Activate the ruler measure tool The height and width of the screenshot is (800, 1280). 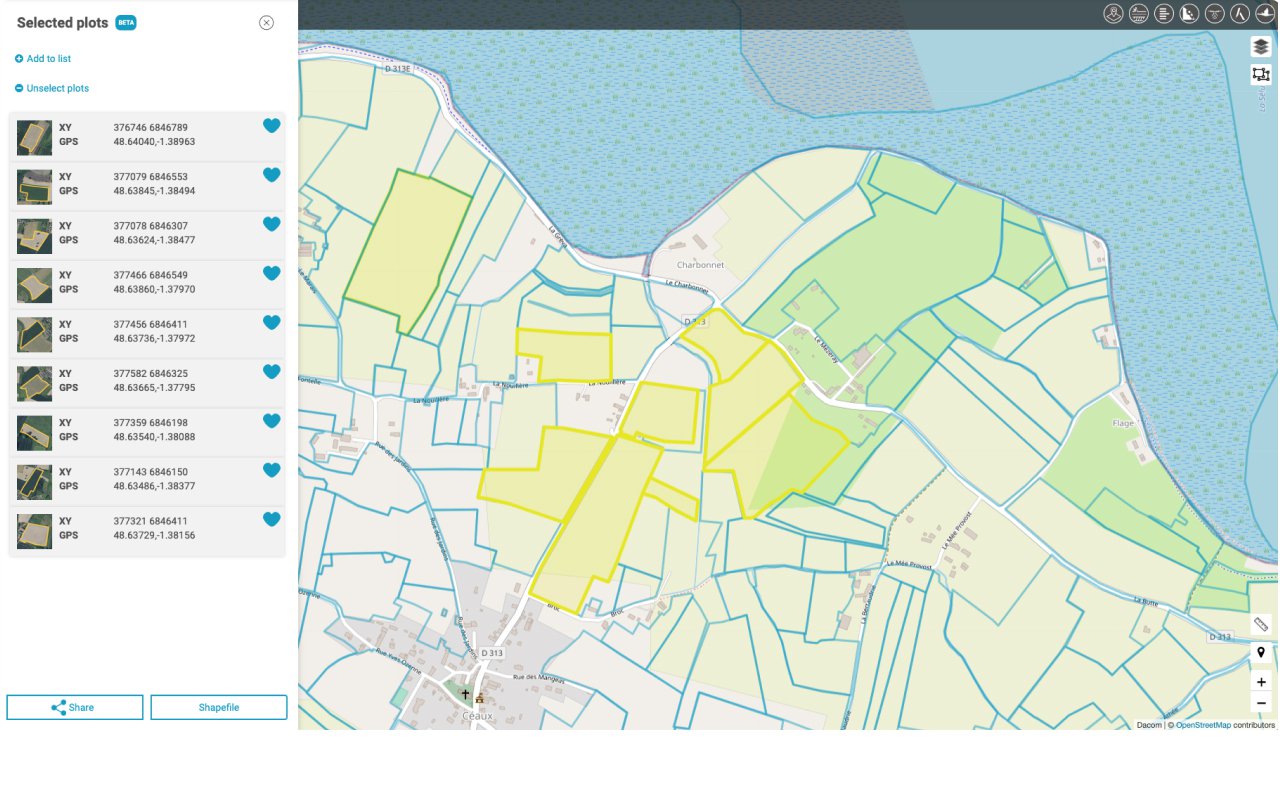coord(1261,624)
